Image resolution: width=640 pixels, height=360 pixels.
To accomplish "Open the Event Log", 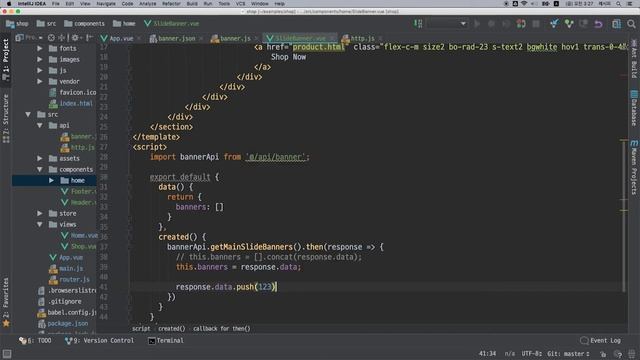I will click(x=600, y=340).
